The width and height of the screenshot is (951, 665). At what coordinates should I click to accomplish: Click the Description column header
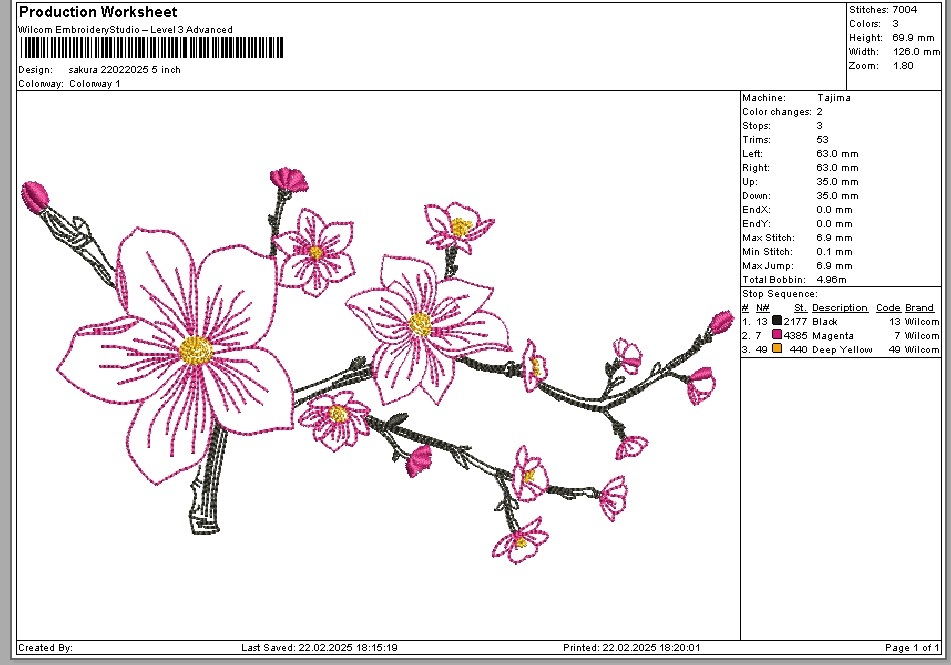point(839,308)
